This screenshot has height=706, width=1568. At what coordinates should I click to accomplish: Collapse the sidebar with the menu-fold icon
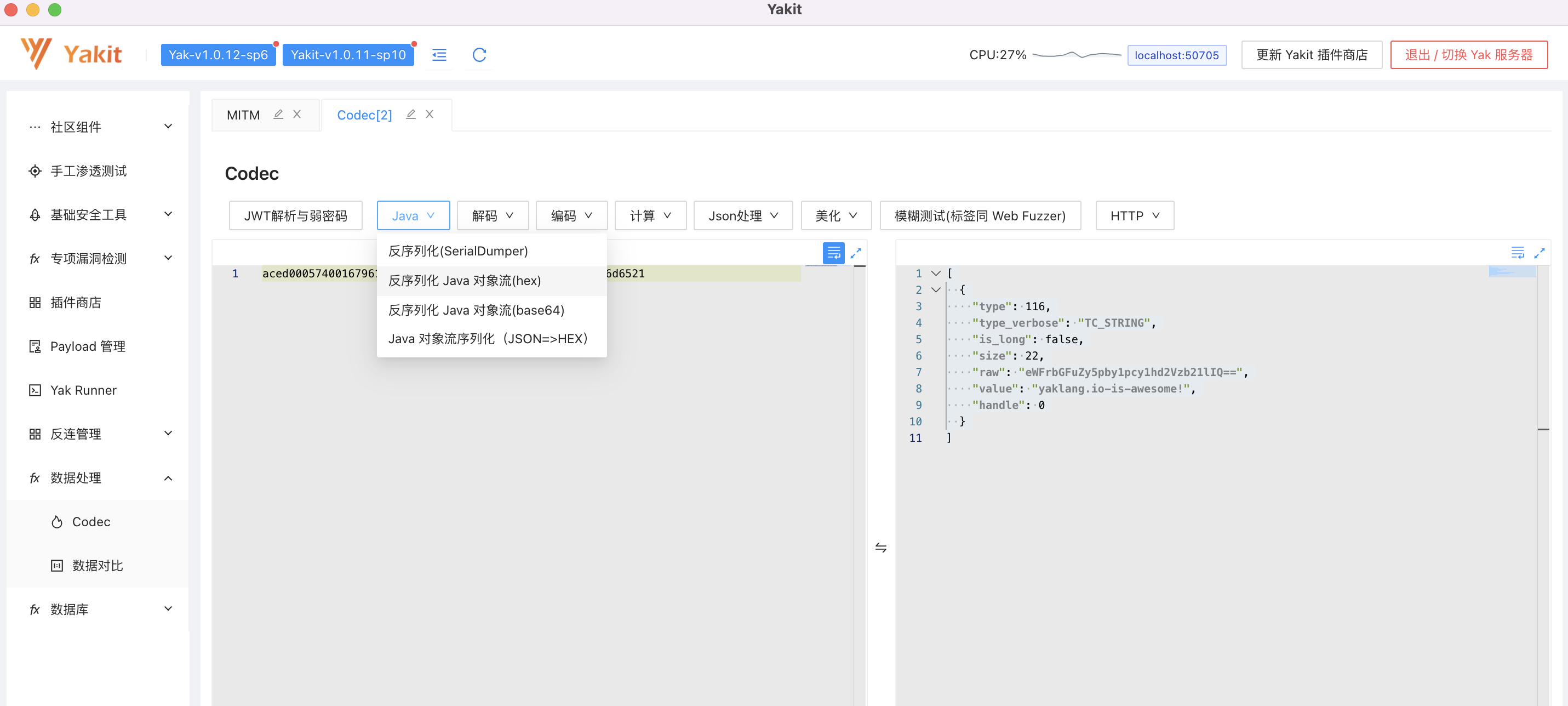click(x=439, y=55)
